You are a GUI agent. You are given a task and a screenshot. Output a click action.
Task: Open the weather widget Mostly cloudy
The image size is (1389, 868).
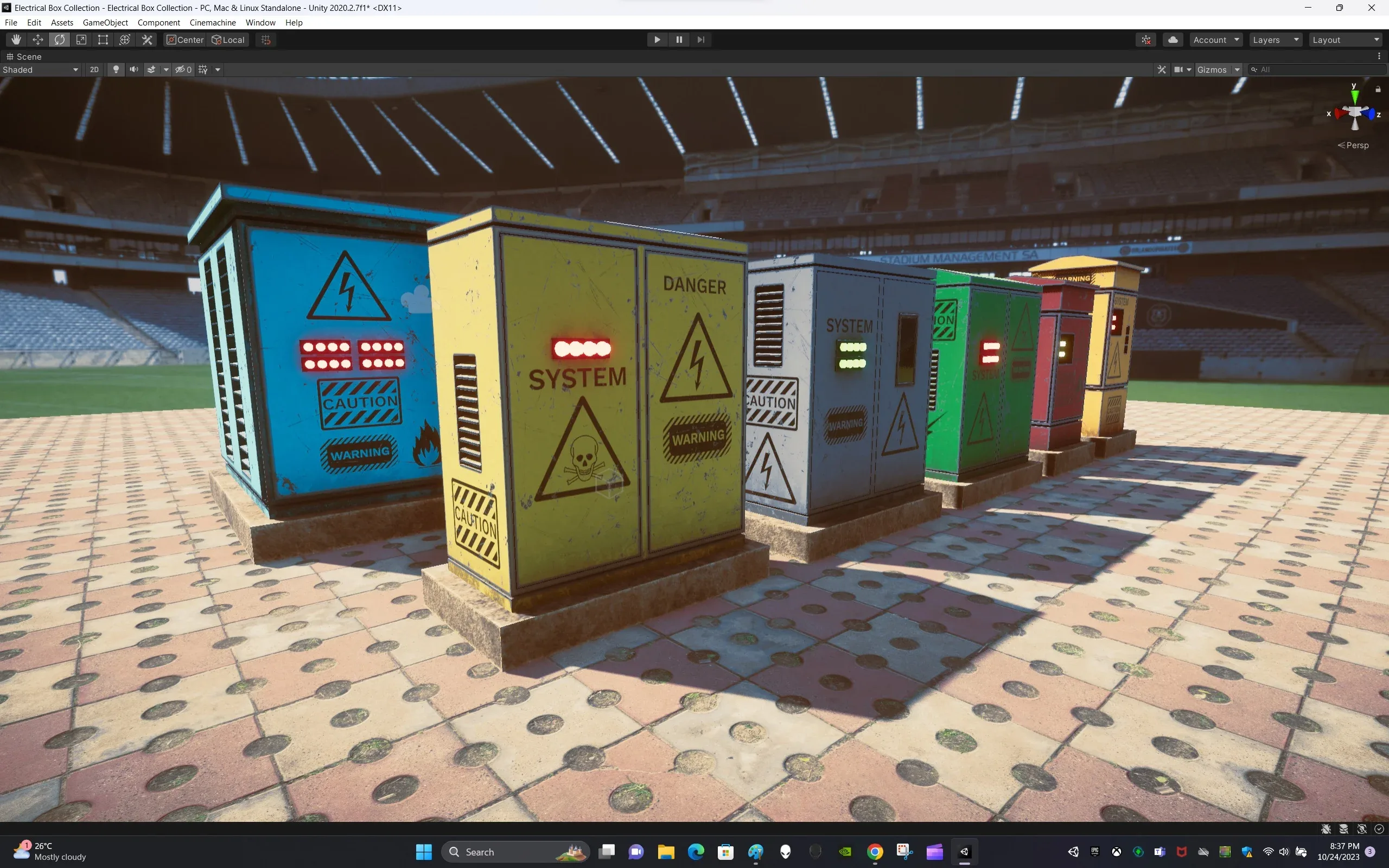50,851
